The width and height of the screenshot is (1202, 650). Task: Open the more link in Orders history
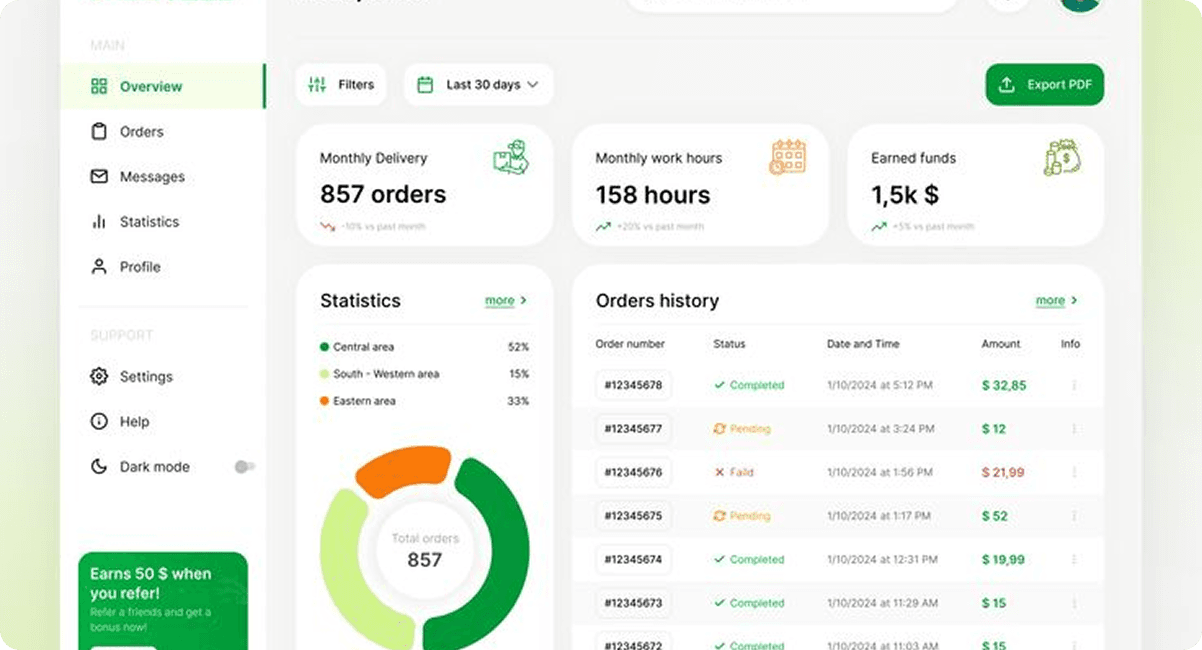[x=1057, y=301]
